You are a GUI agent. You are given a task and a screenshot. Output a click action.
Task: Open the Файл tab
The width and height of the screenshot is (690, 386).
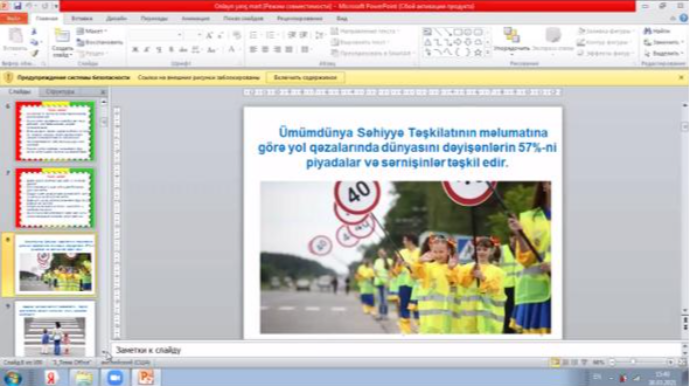14,18
